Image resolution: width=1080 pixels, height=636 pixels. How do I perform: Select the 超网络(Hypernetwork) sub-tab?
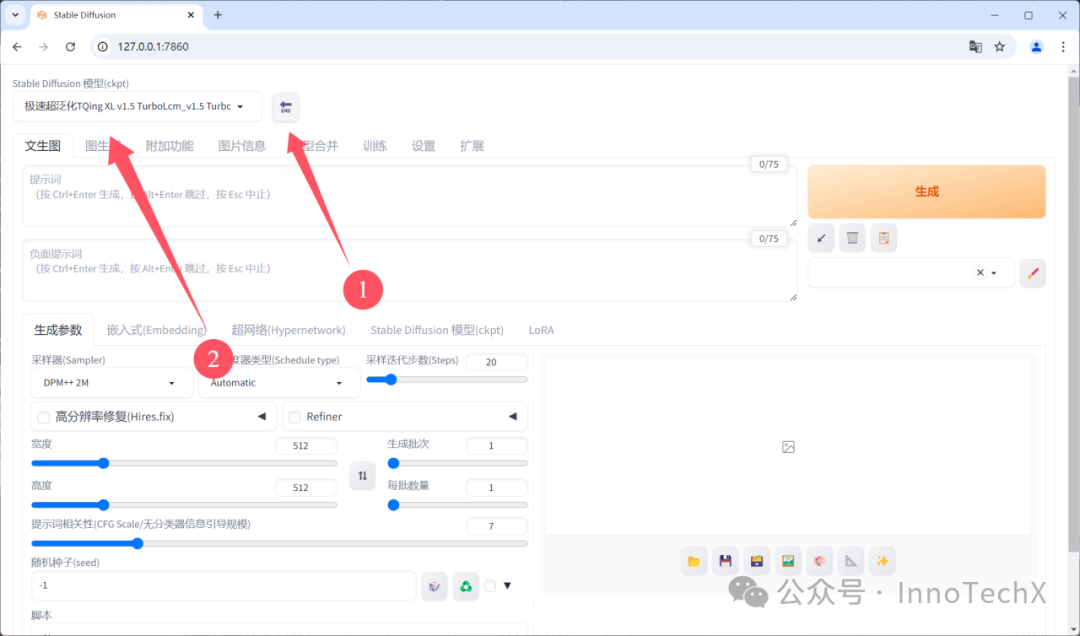[x=289, y=329]
